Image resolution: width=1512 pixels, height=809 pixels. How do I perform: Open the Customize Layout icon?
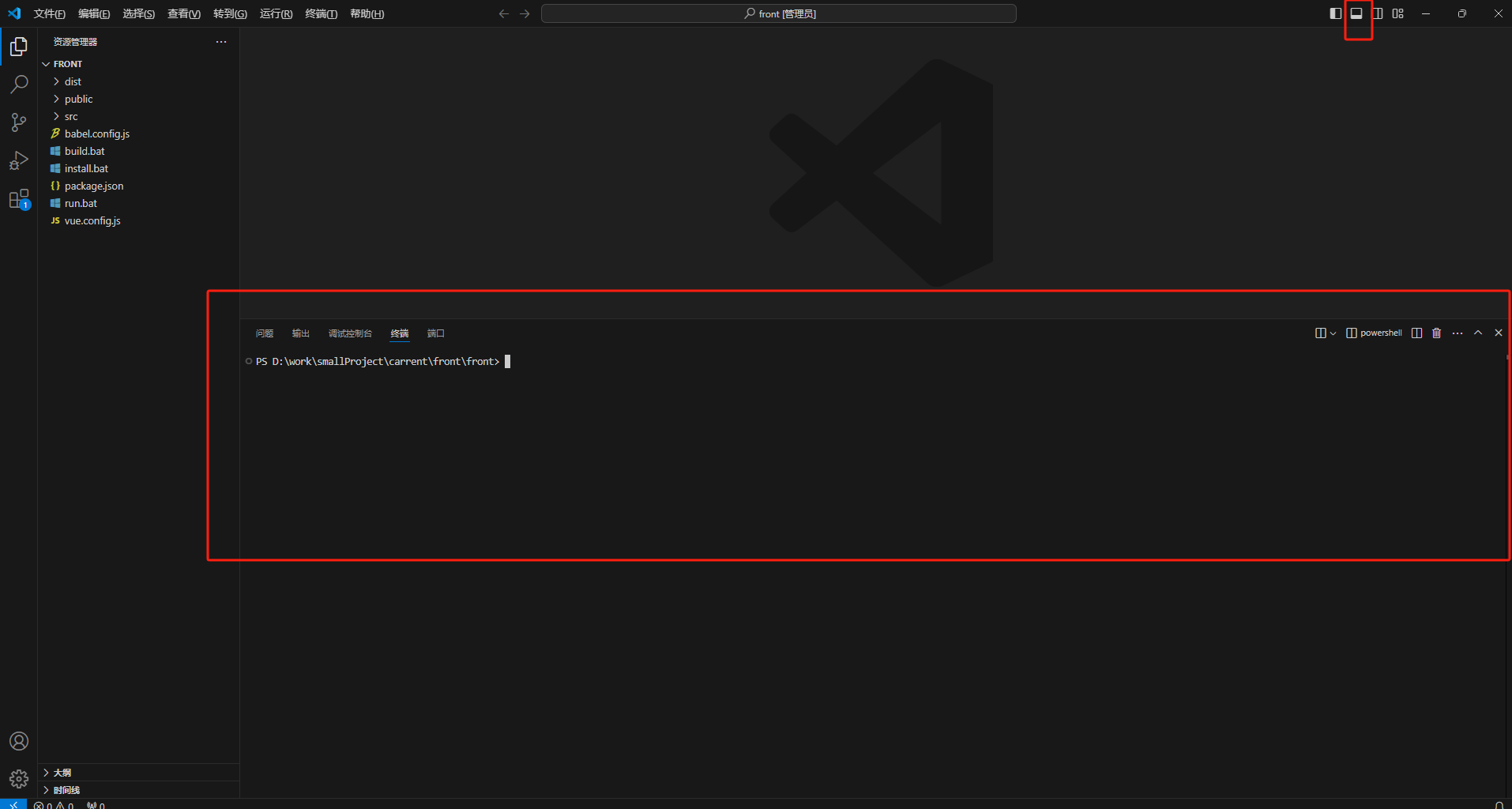[x=1398, y=13]
